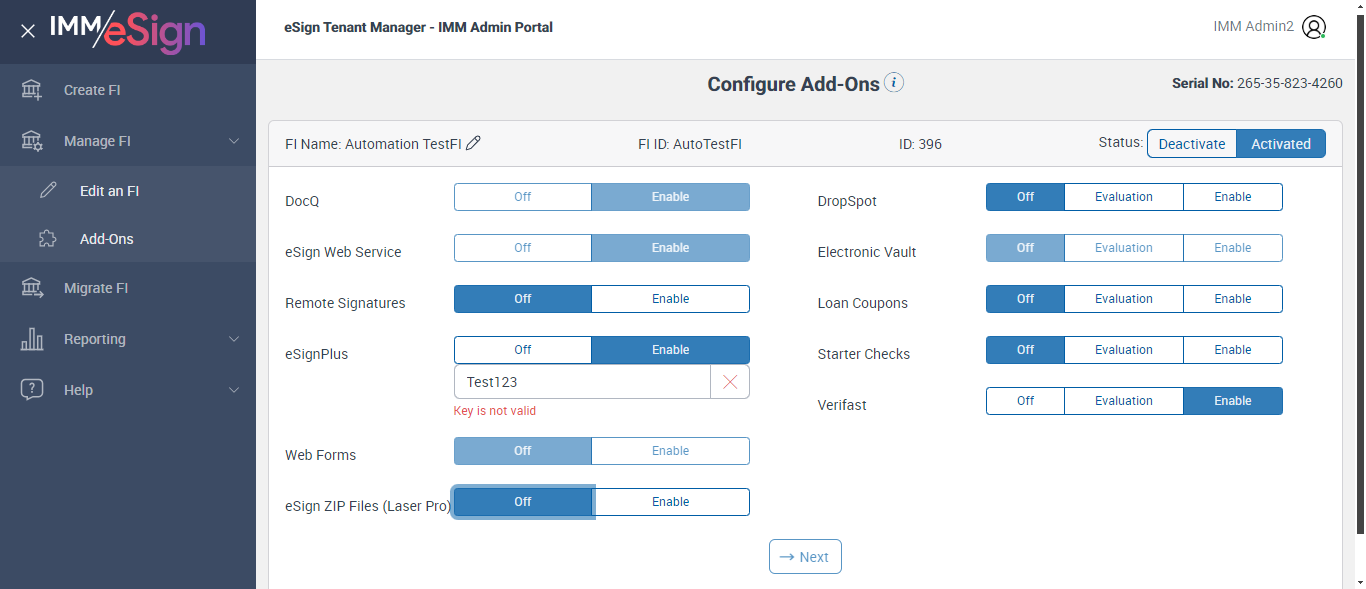Open the Create FI menu item
1366x589 pixels.
92,90
